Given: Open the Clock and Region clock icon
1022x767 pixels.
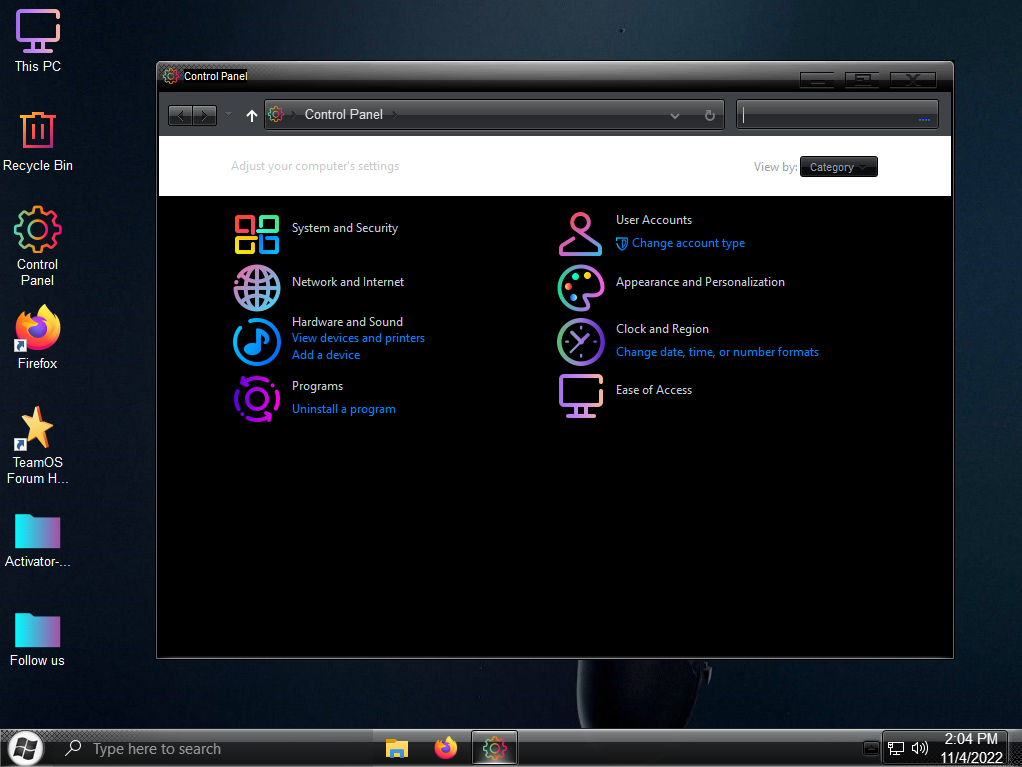Looking at the screenshot, I should click(580, 341).
